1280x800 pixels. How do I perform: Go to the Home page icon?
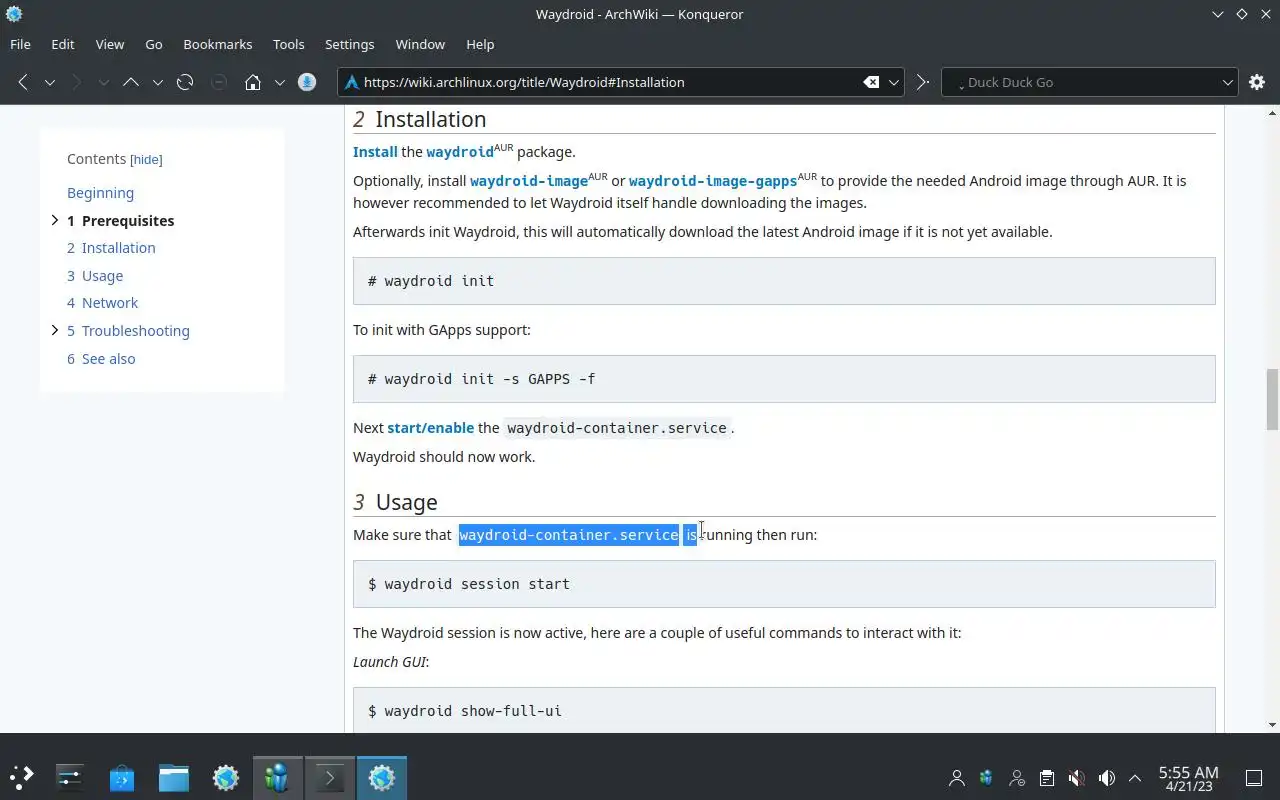tap(253, 82)
